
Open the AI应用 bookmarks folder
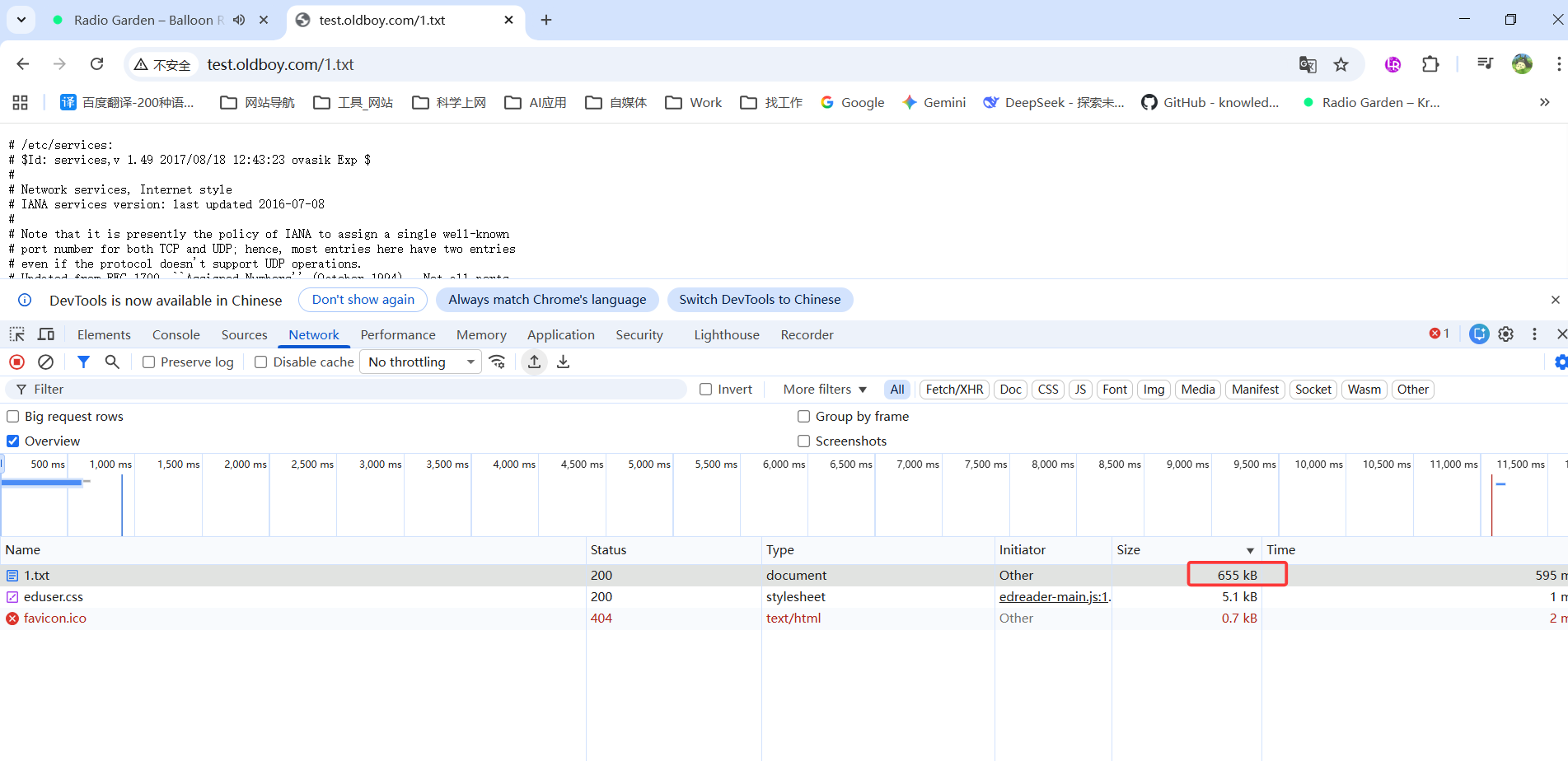536,102
